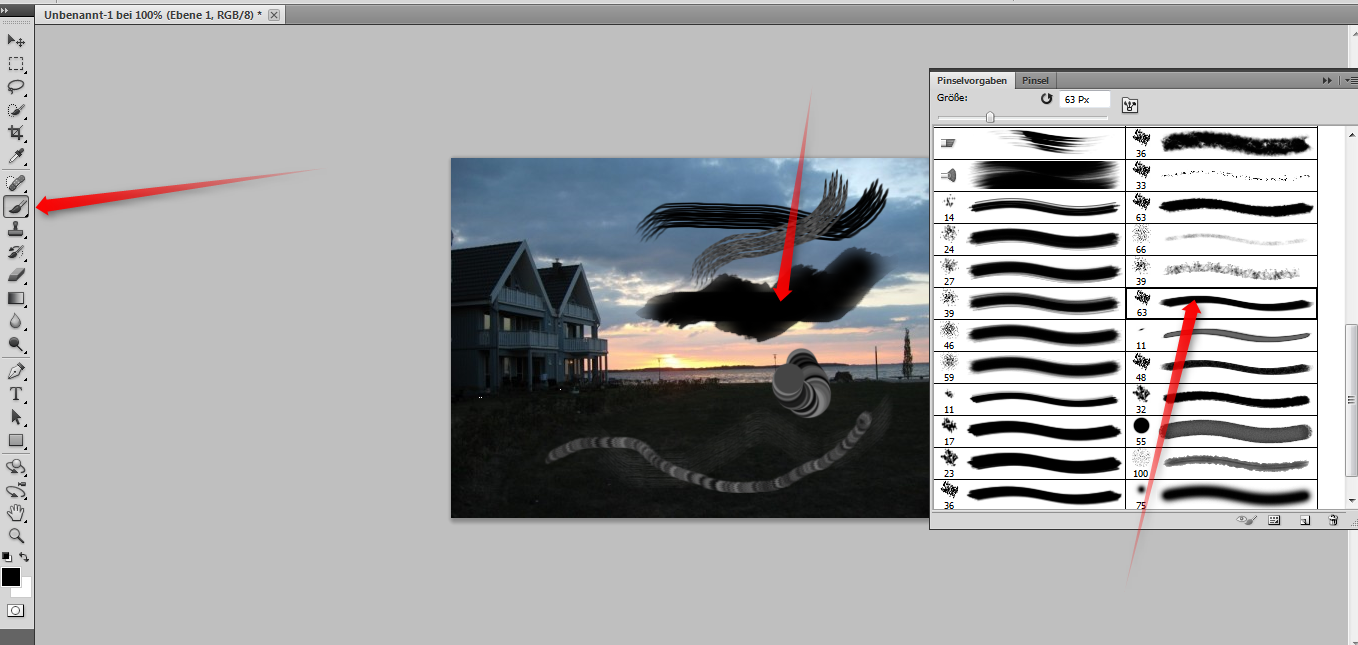Select the horizontal Type tool

pos(14,393)
